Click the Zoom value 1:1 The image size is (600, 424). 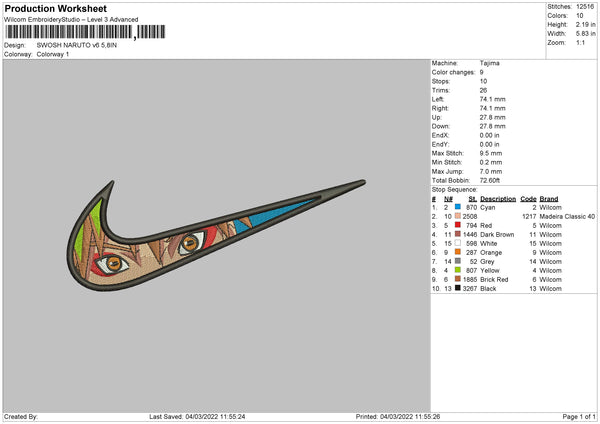580,43
